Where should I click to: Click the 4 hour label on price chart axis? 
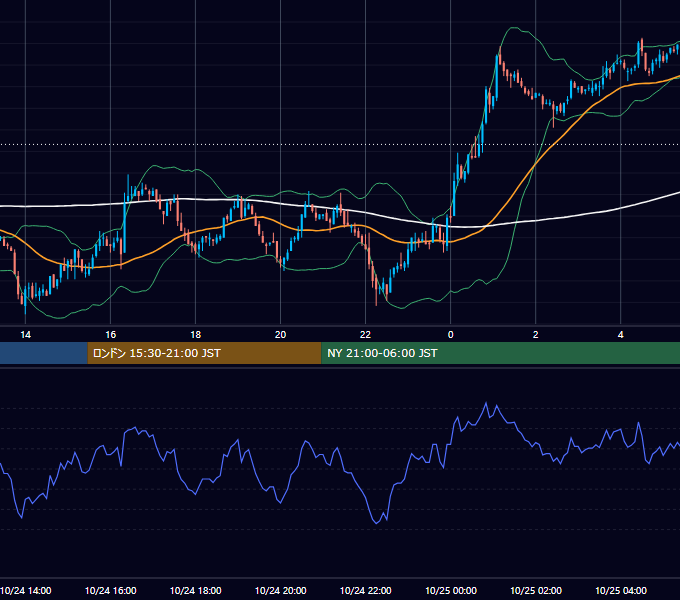tap(621, 335)
